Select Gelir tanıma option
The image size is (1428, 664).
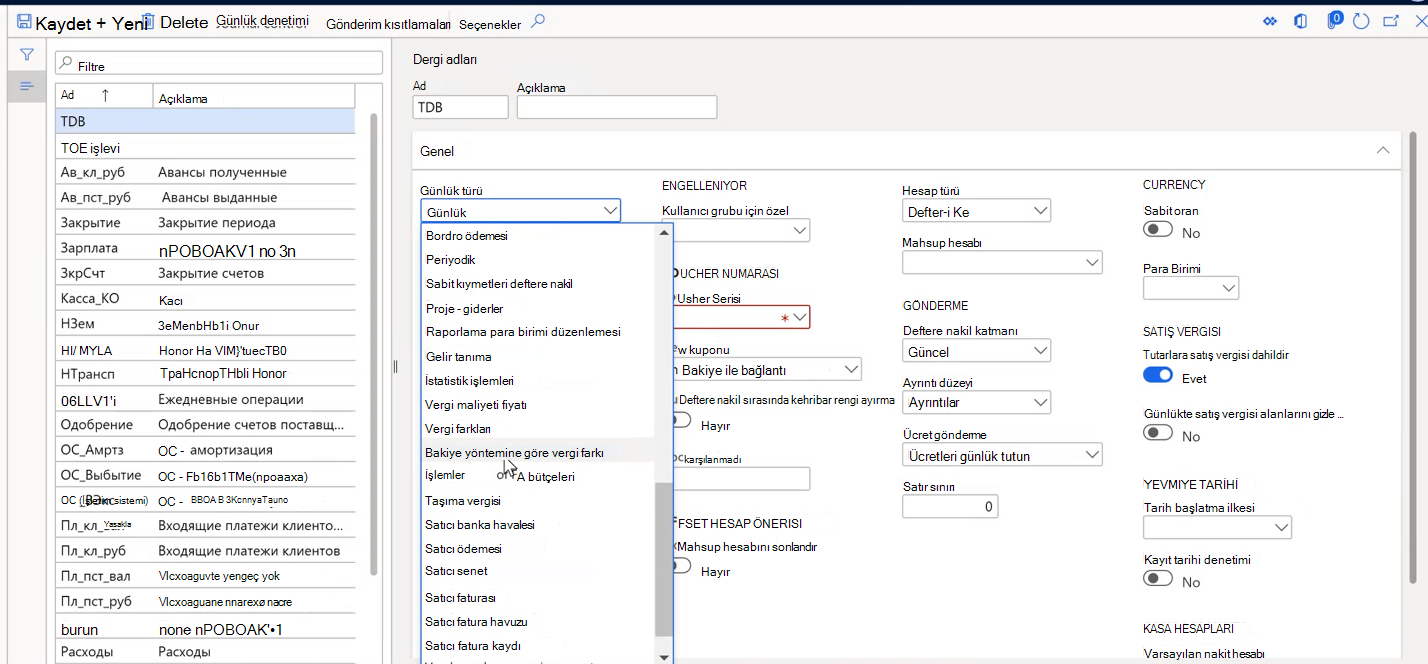tap(538, 356)
